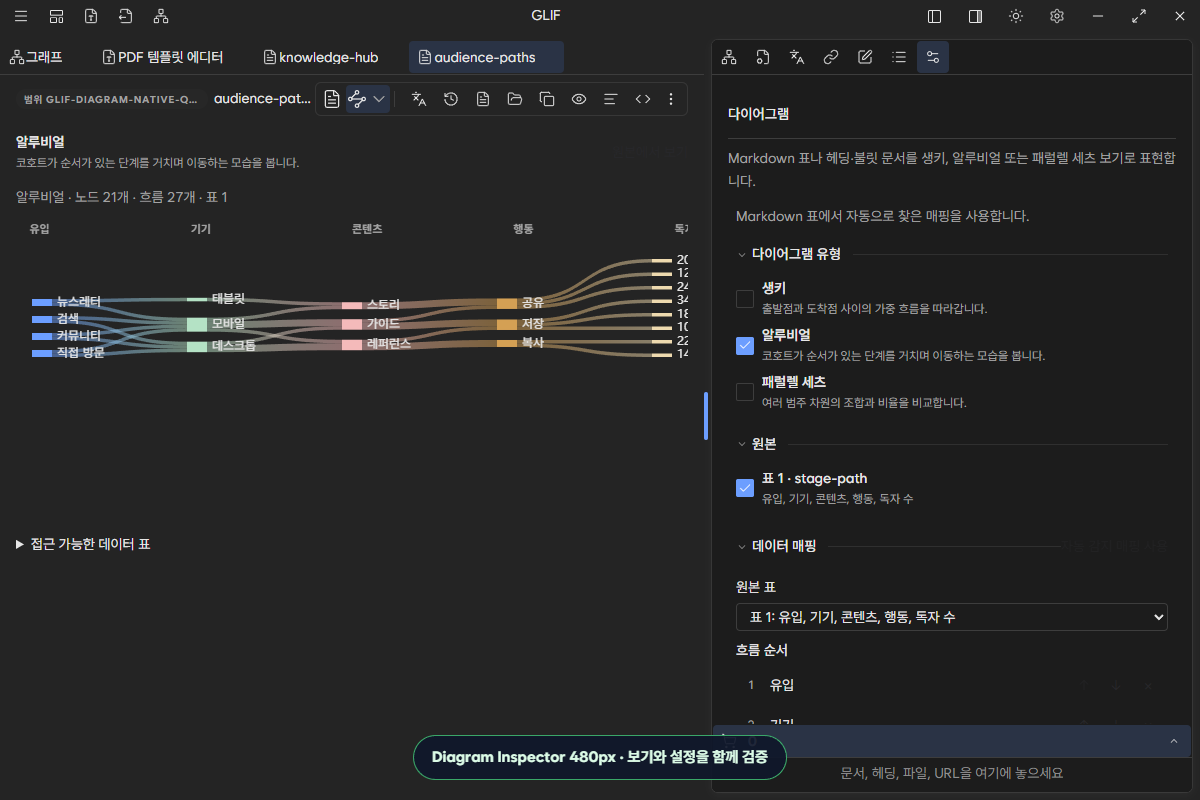Open settings via the gear icon
The width and height of the screenshot is (1200, 800).
point(1057,16)
